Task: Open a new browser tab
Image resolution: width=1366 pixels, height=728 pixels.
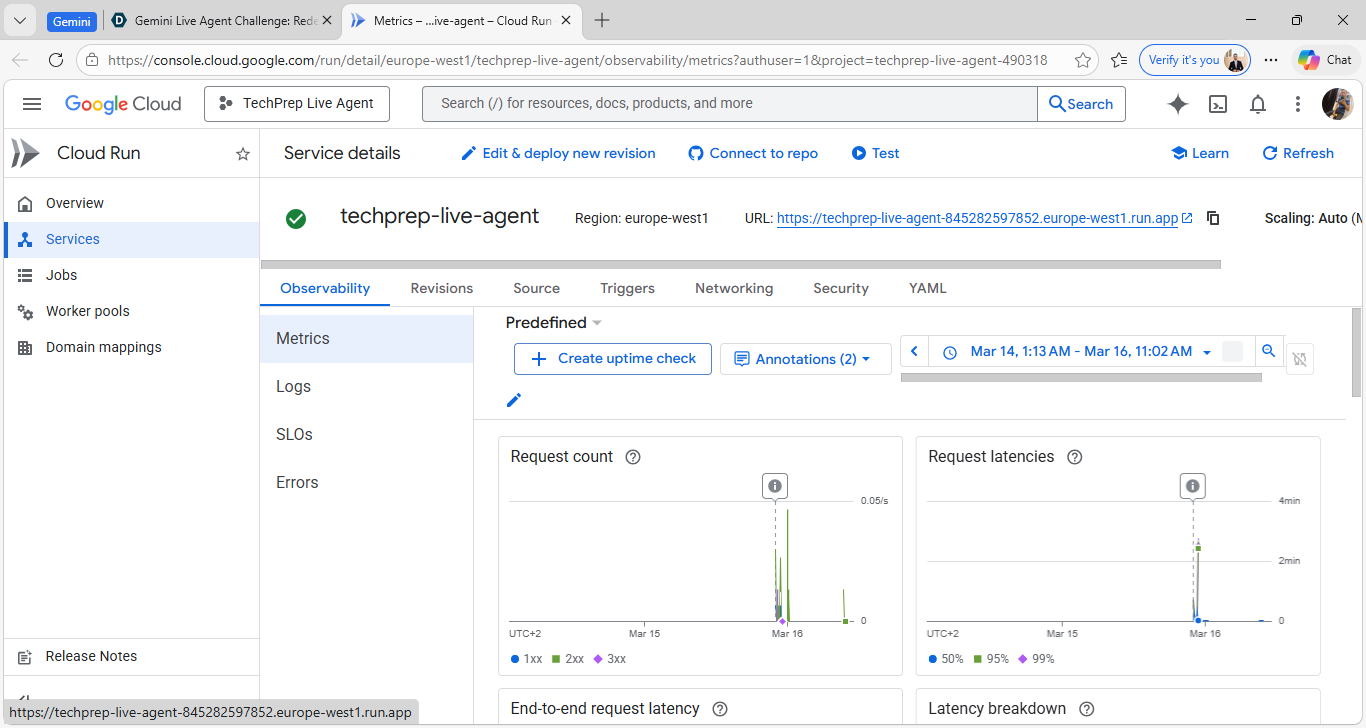Action: pyautogui.click(x=602, y=20)
